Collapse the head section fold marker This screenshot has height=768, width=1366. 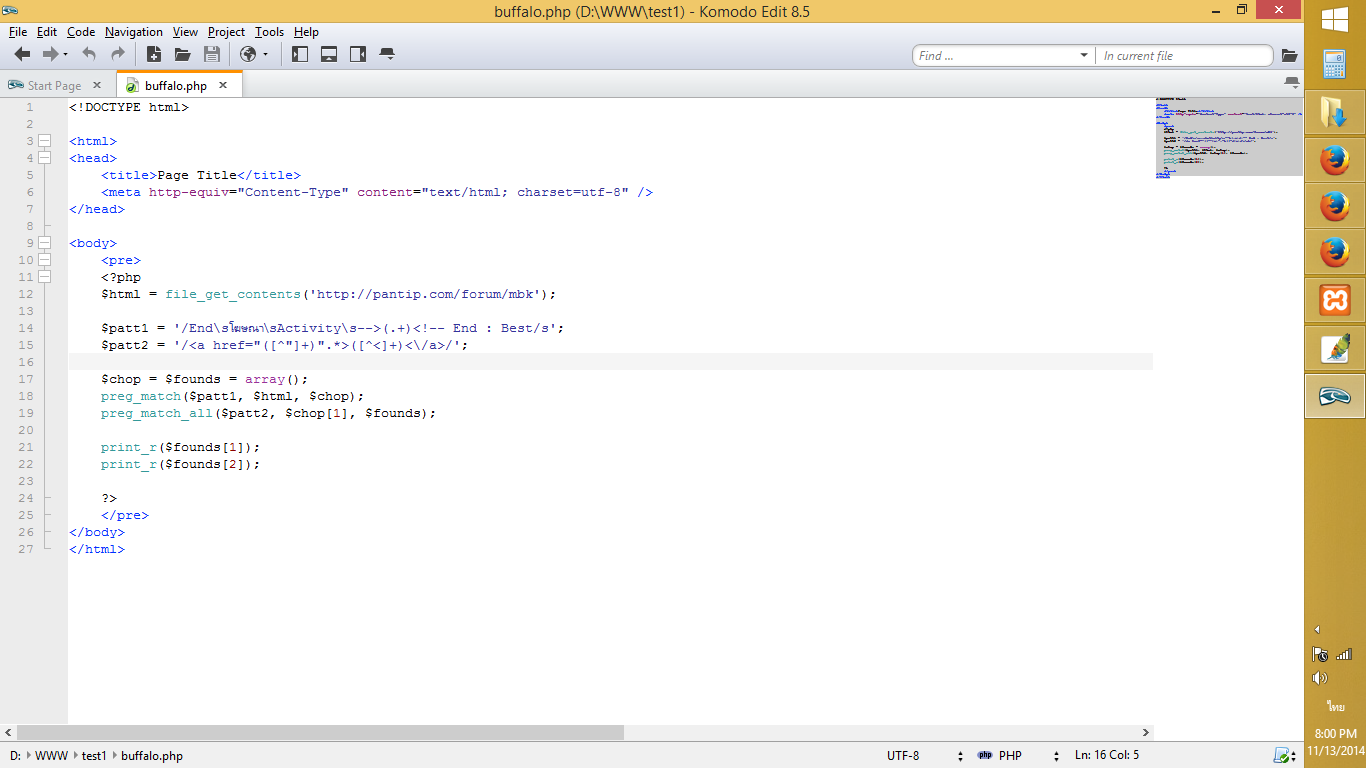point(43,158)
